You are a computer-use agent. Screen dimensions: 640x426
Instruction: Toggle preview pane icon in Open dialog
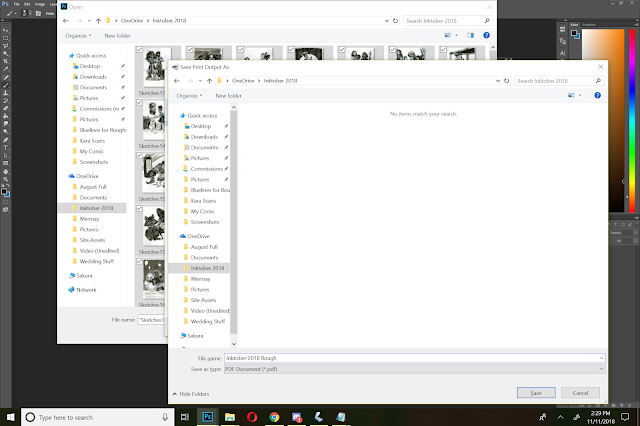[470, 36]
